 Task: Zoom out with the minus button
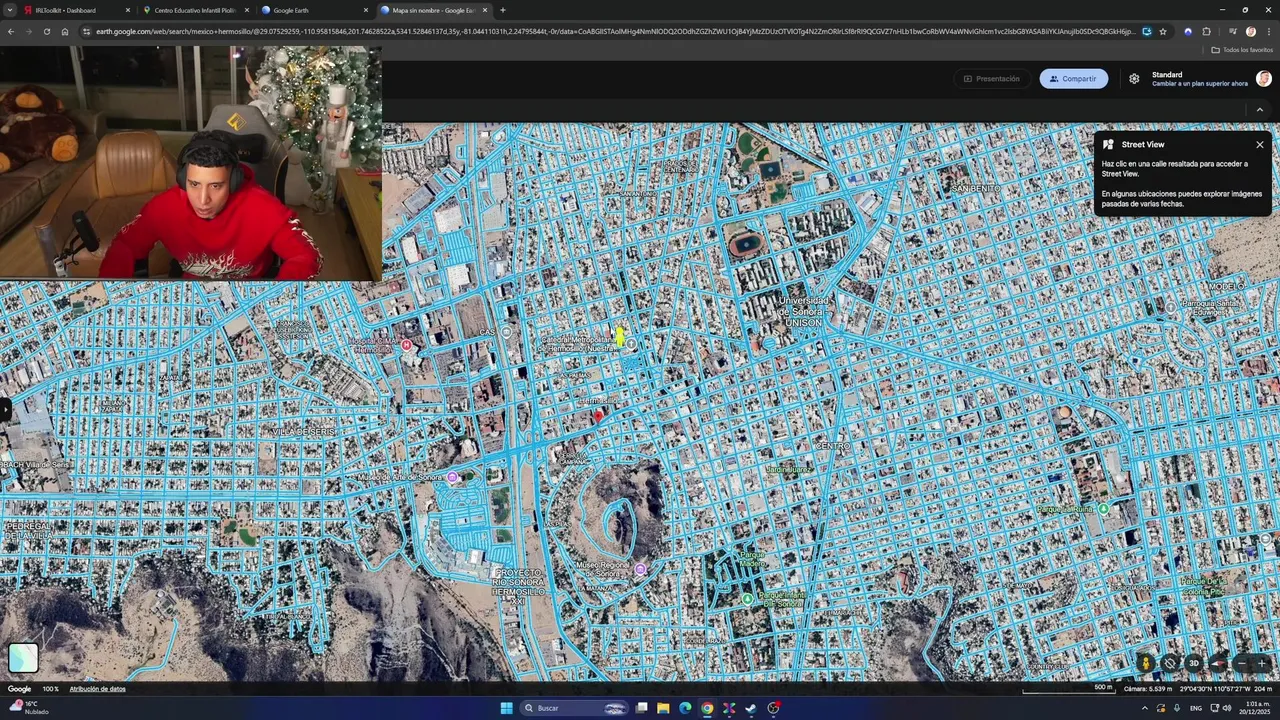coord(1242,663)
